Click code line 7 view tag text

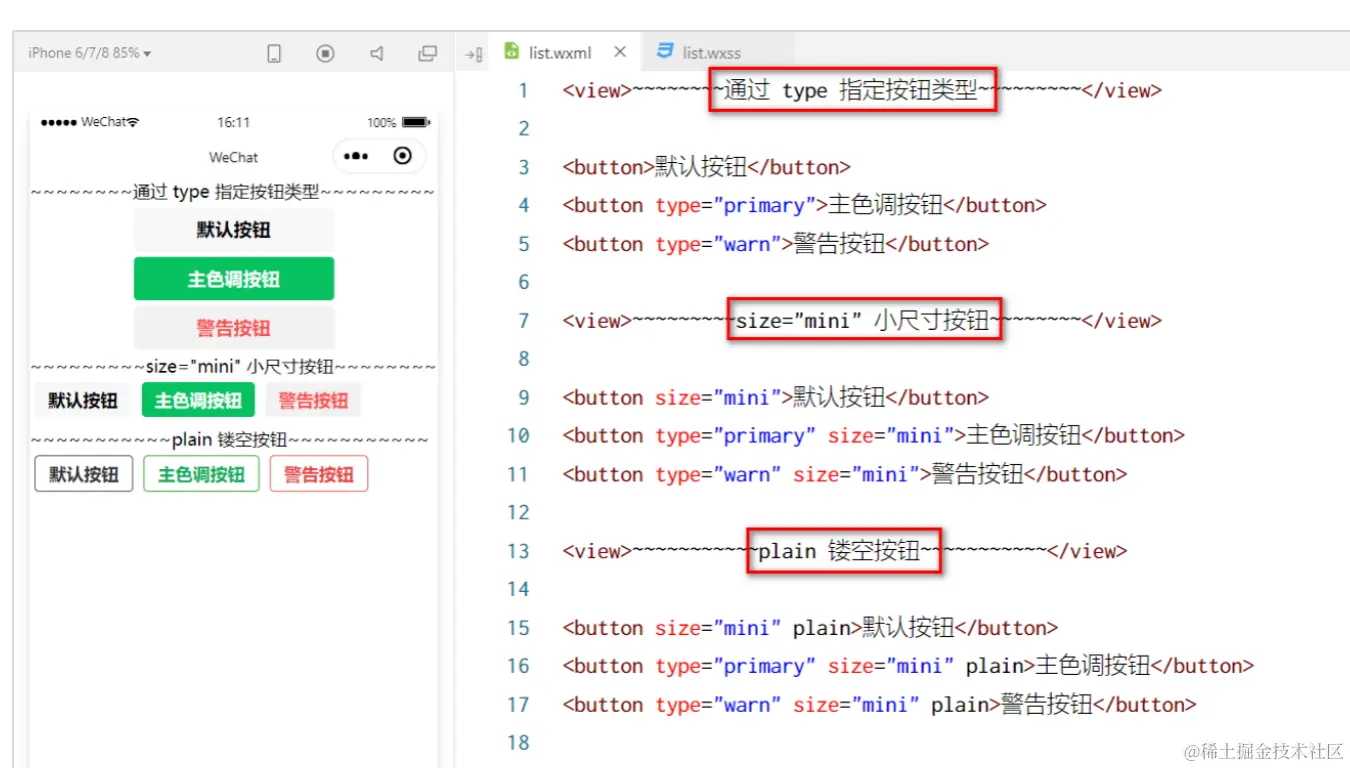click(x=862, y=321)
